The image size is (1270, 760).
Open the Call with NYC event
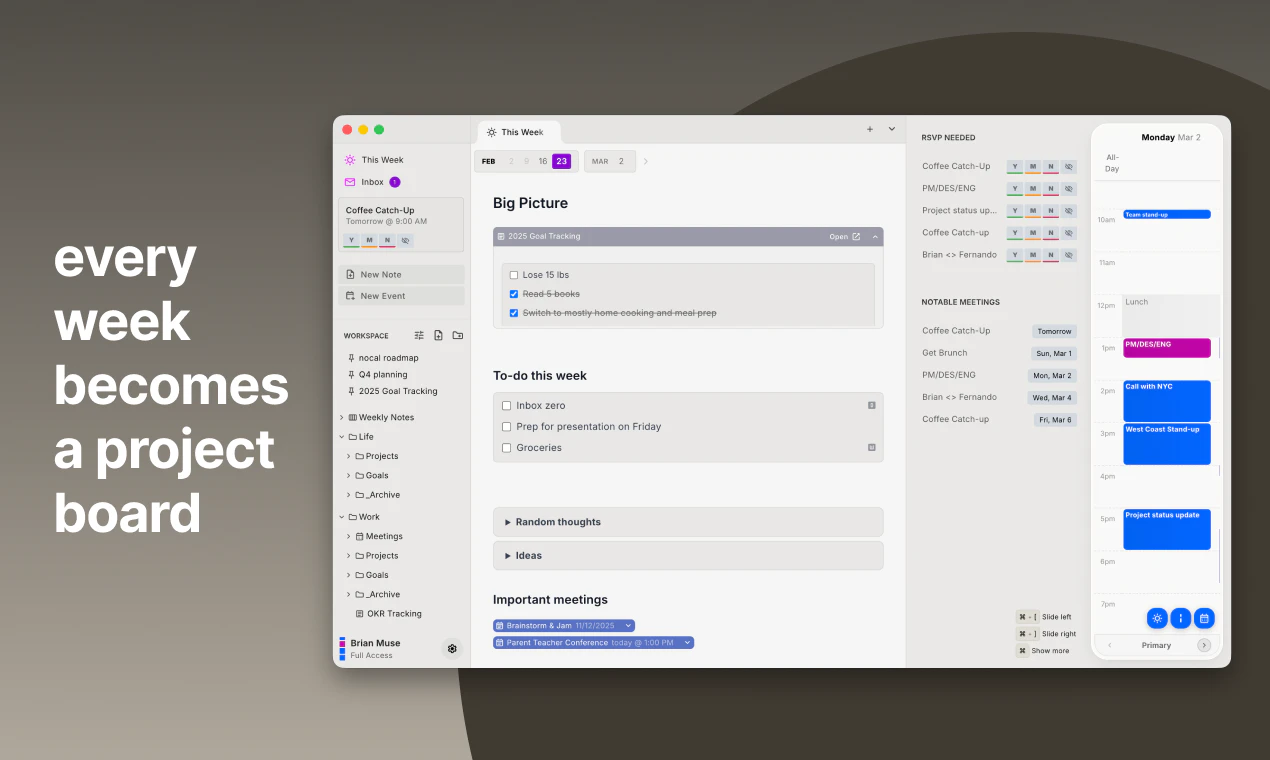pos(1166,401)
